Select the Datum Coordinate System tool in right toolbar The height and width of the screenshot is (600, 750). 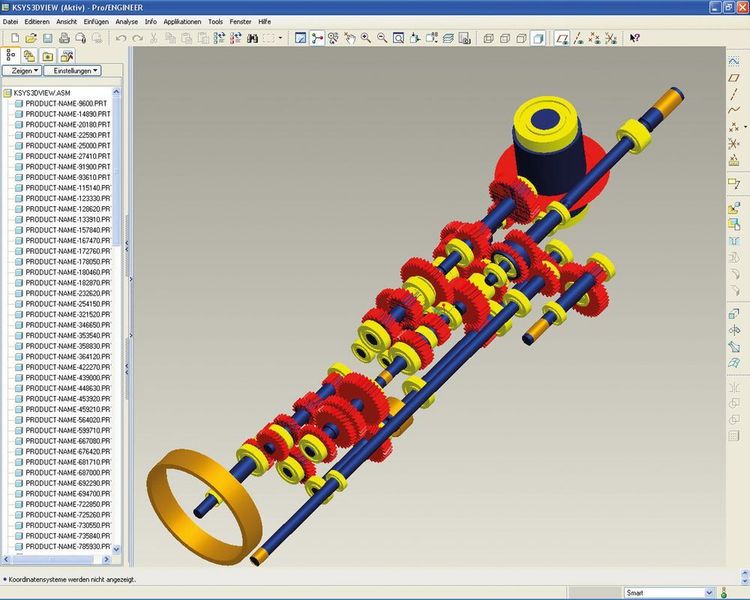(734, 144)
